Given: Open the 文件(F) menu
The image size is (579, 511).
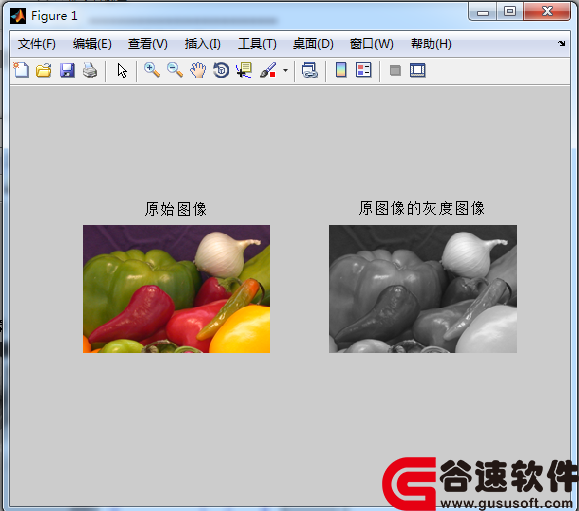Looking at the screenshot, I should 37,44.
